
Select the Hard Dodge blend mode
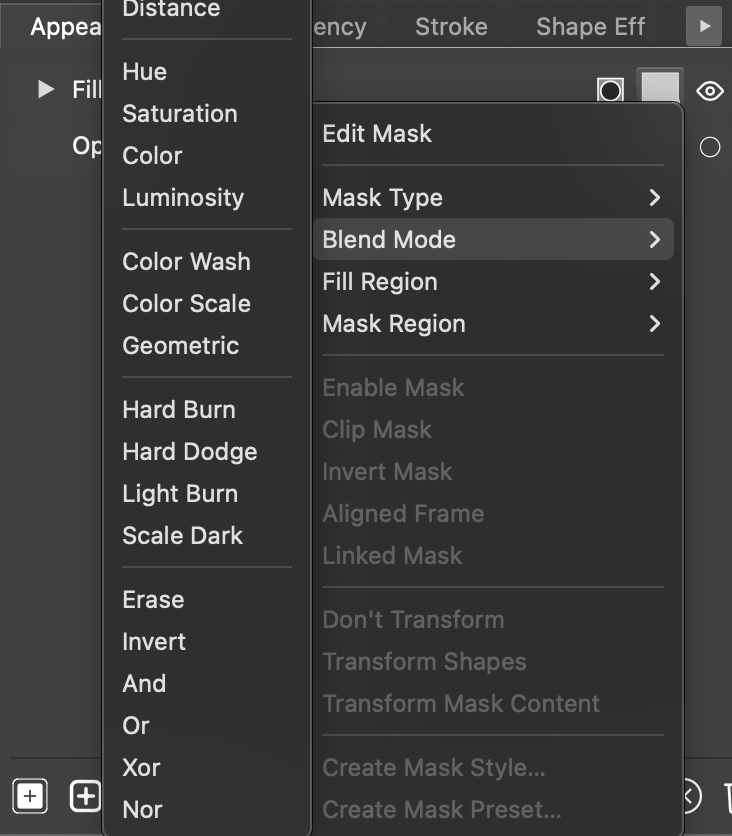190,452
